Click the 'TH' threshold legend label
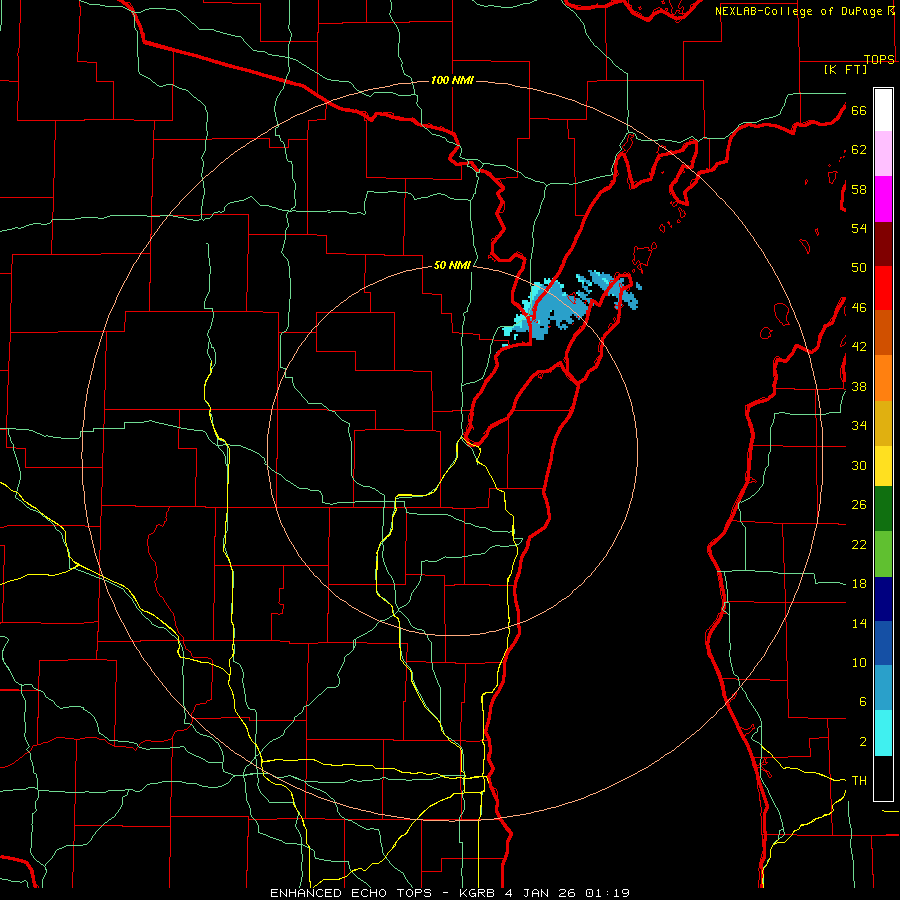The width and height of the screenshot is (900, 900). [x=859, y=781]
